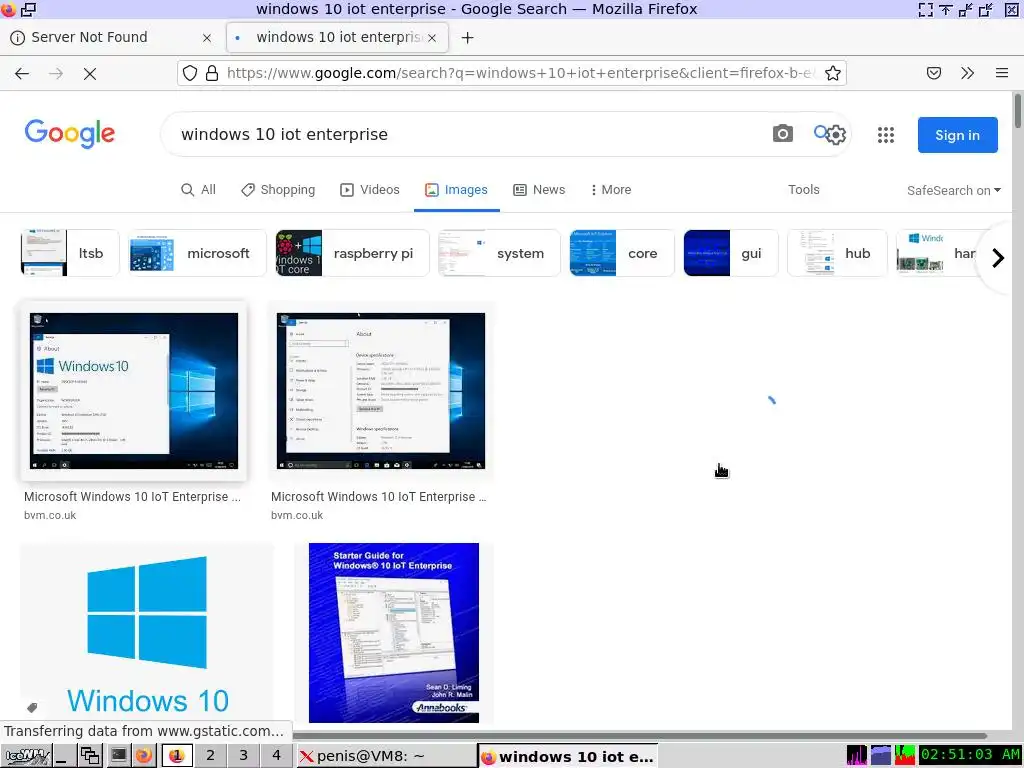Image resolution: width=1024 pixels, height=768 pixels.
Task: Open second Microsoft Windows 10 IoT Enterprise caption
Action: click(379, 496)
